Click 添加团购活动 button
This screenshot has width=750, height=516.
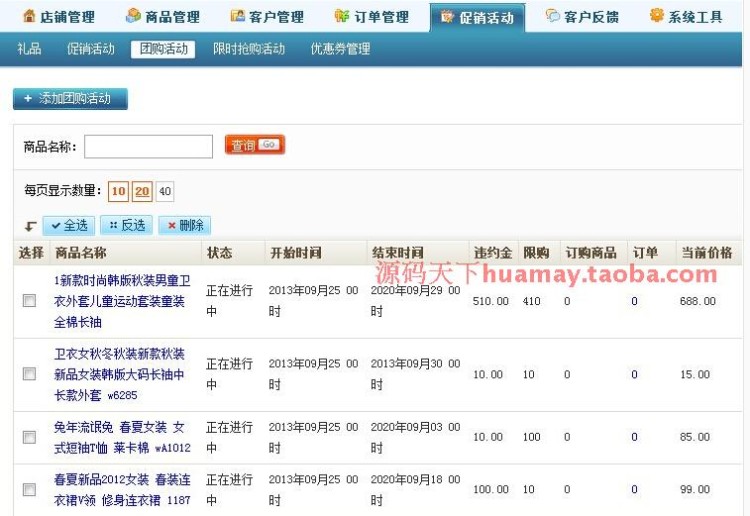[x=70, y=99]
